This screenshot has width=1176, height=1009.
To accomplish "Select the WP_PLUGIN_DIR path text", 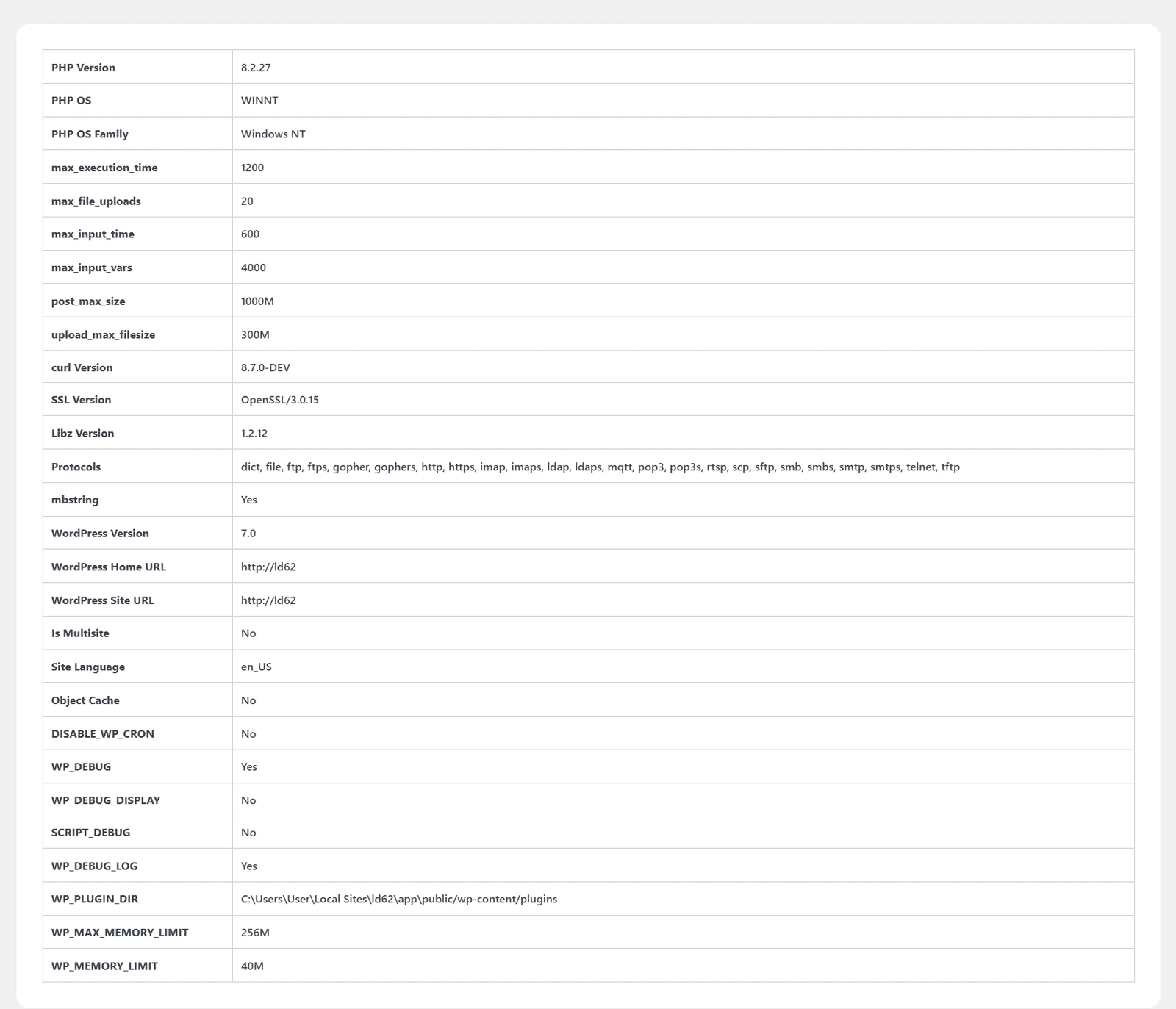I will click(399, 900).
